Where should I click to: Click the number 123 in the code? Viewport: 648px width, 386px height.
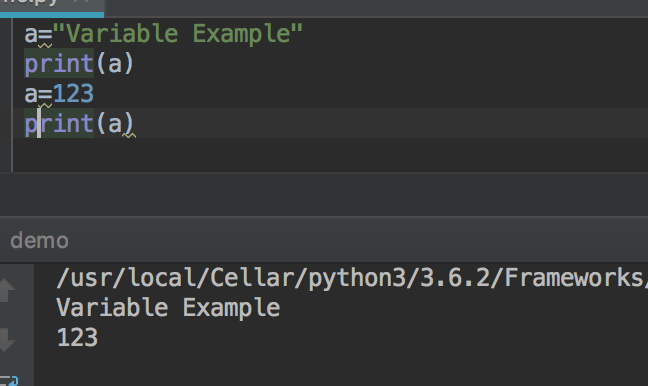(73, 94)
